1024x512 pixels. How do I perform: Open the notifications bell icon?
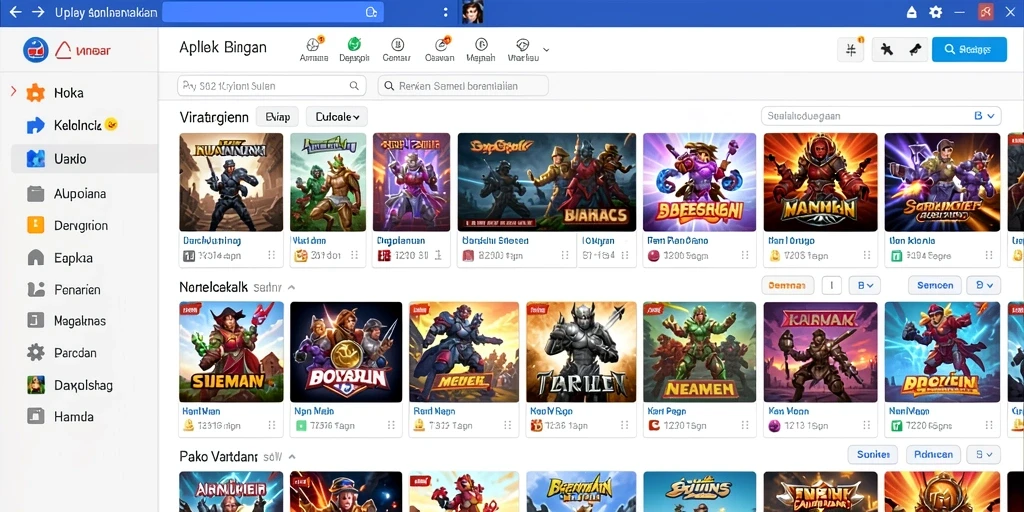[x=912, y=12]
